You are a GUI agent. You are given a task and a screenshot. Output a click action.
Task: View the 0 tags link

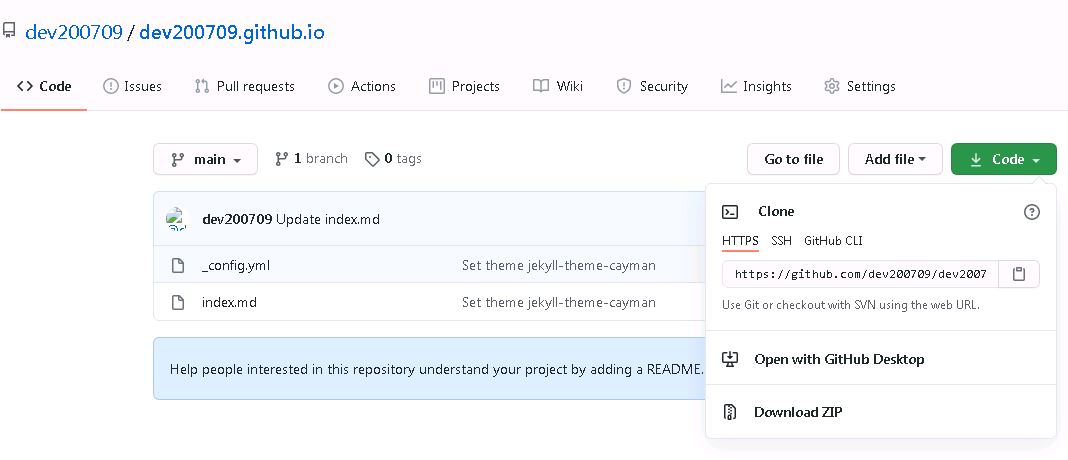tap(393, 159)
